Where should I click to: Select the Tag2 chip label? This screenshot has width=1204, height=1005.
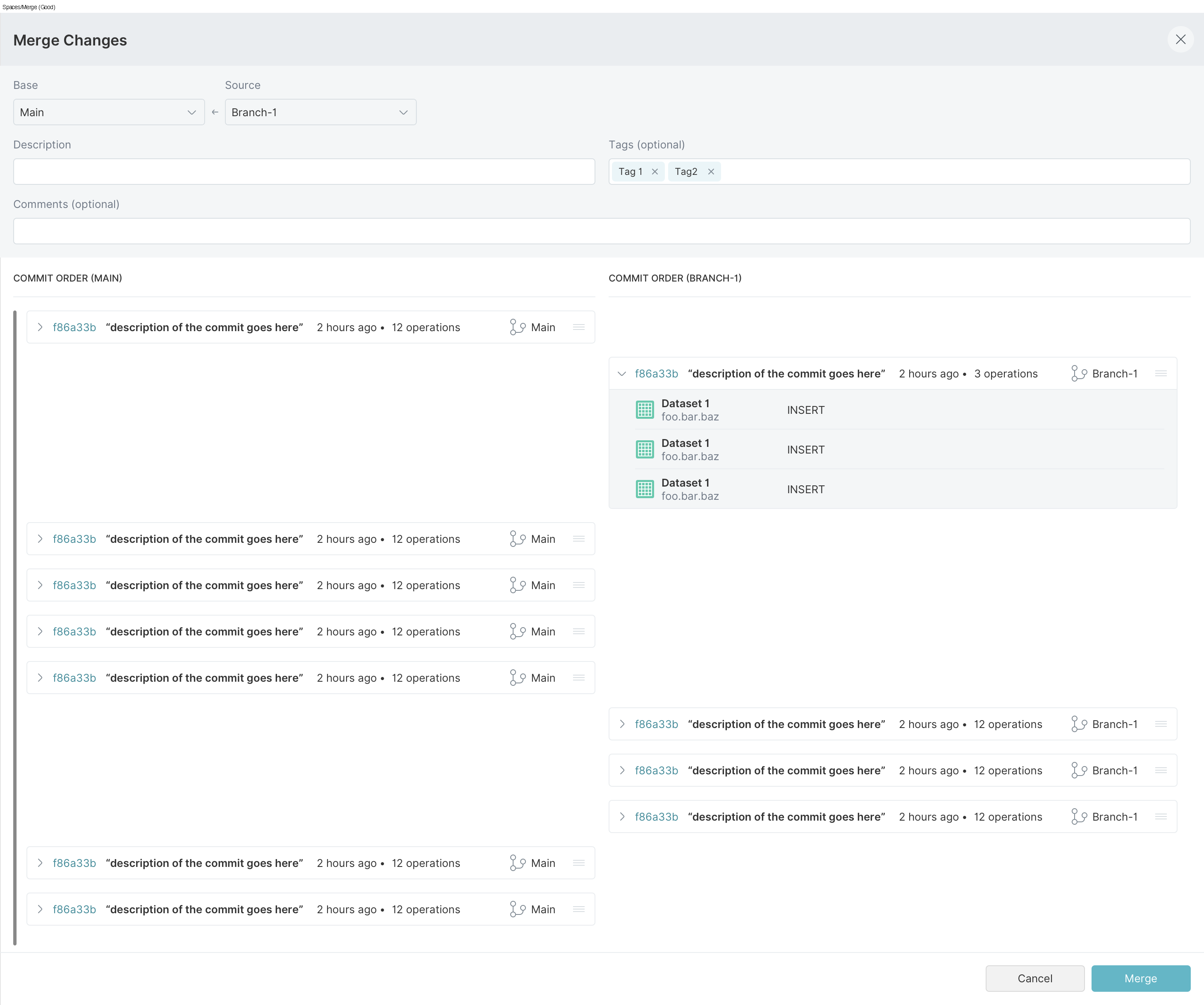686,172
